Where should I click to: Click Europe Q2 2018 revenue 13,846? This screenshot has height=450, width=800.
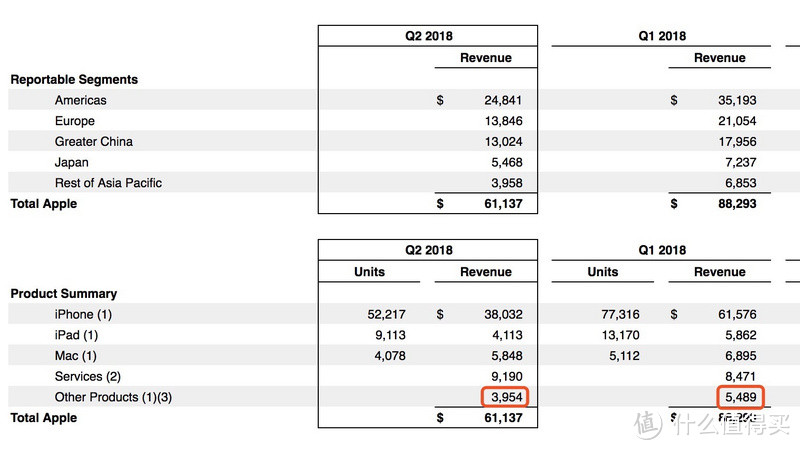tap(504, 121)
